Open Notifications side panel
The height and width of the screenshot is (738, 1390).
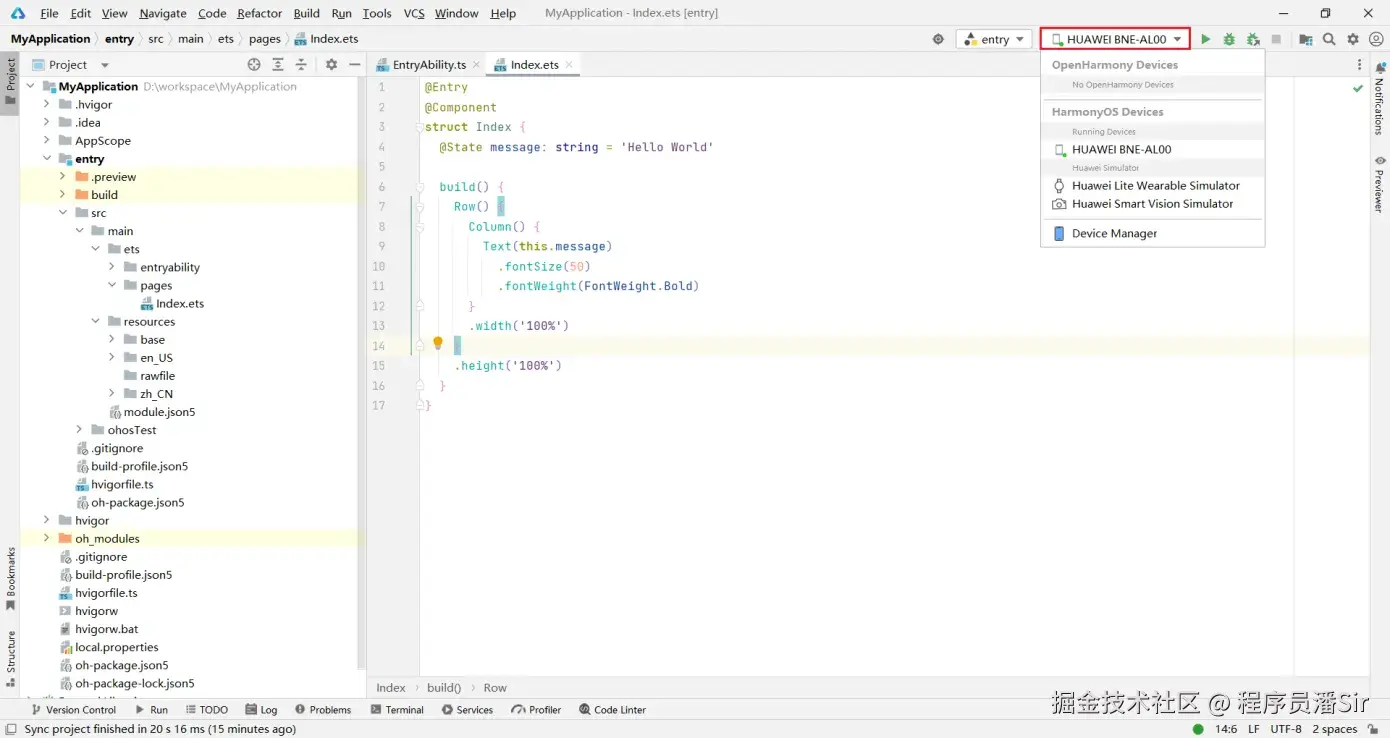click(x=1380, y=99)
